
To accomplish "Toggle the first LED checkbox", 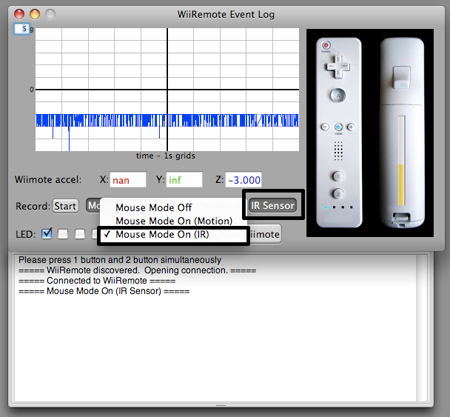I will [47, 234].
